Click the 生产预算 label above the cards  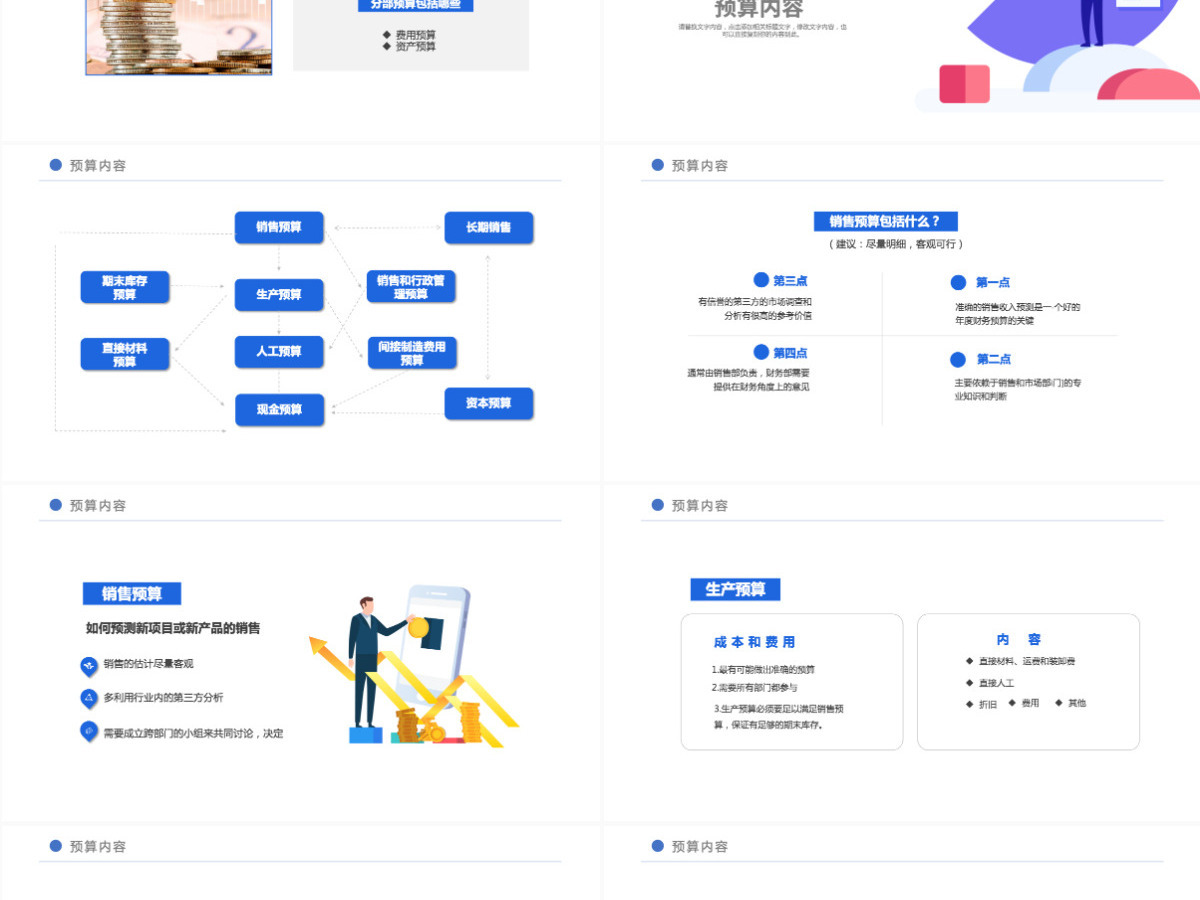(x=735, y=589)
